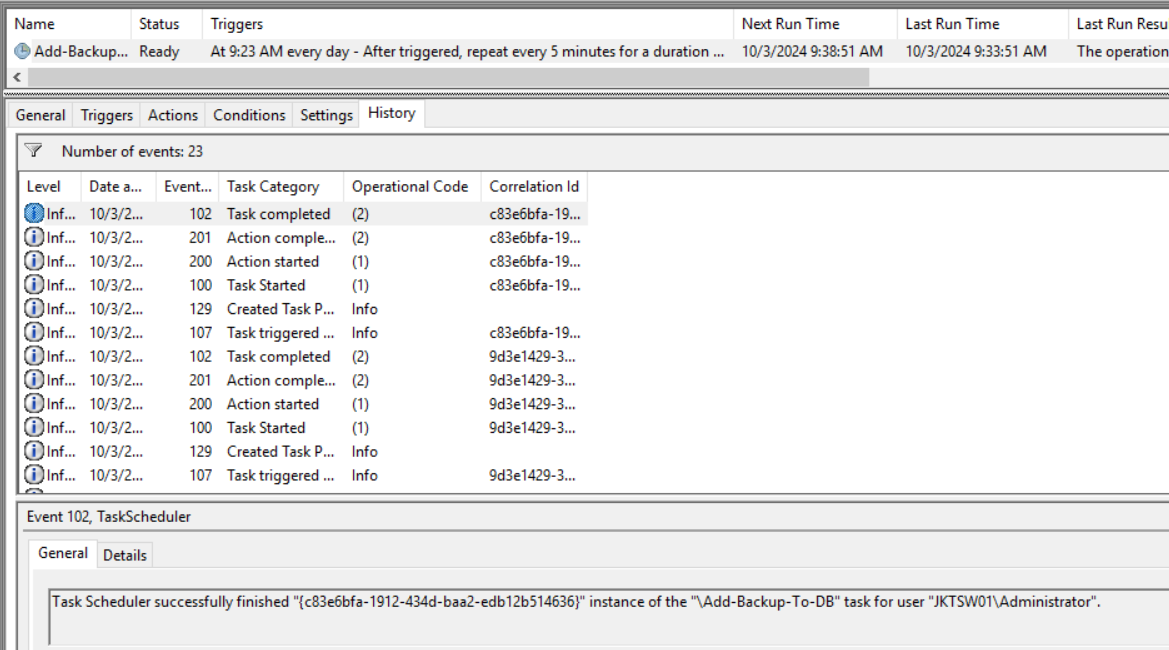Click 'Event 102, TaskScheduler' header text
Viewport: 1169px width, 650px height.
109,517
